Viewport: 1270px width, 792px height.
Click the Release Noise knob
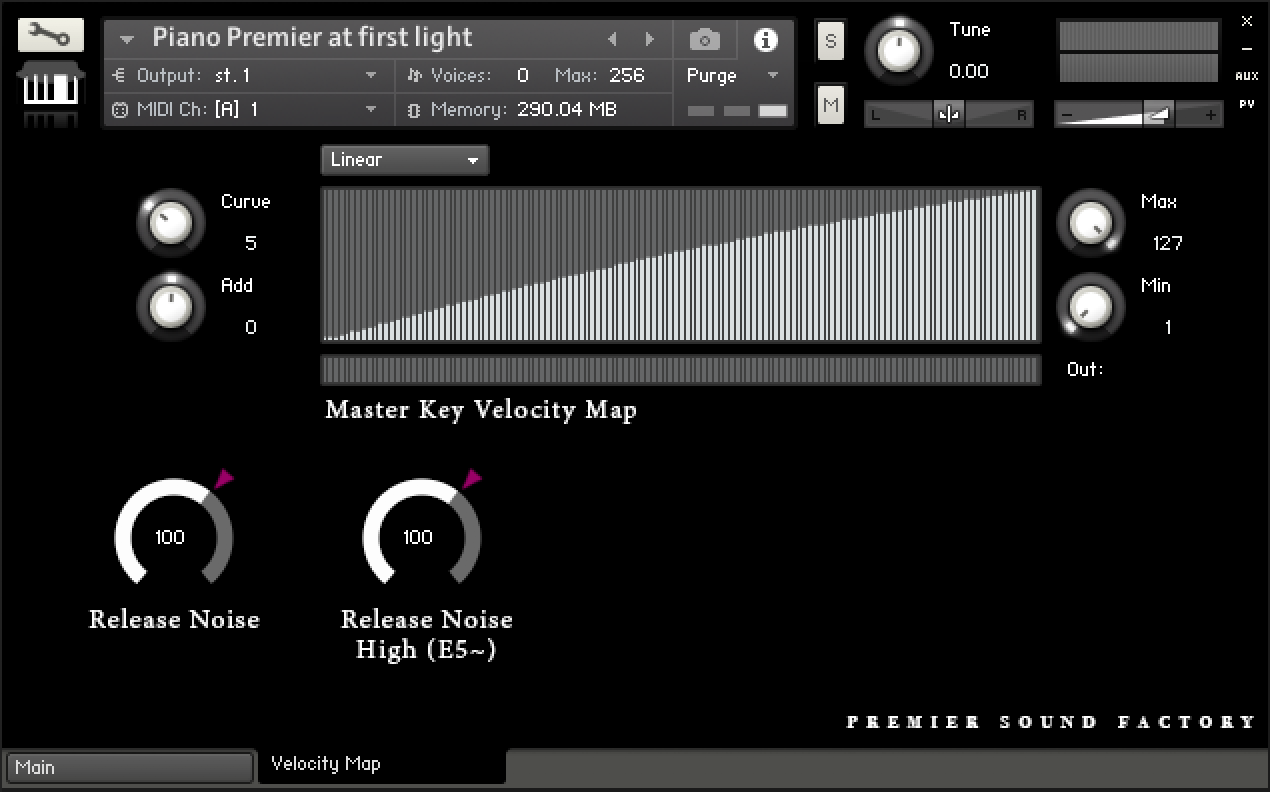tap(173, 537)
